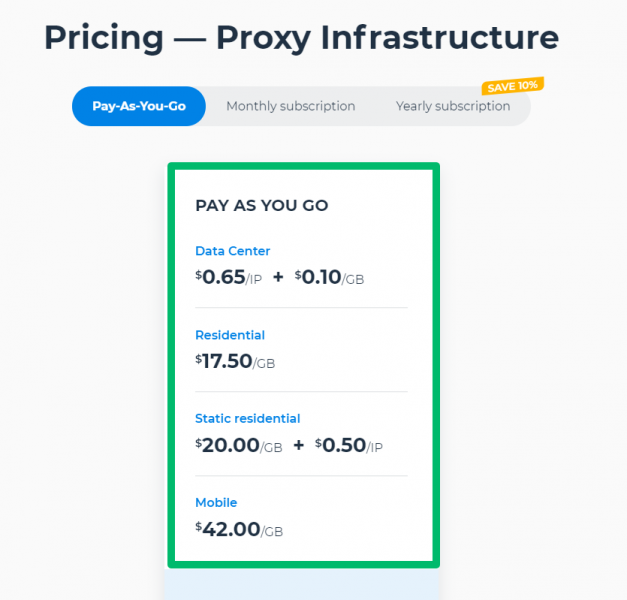
Task: Click the SAVE 10% badge
Action: [x=513, y=86]
